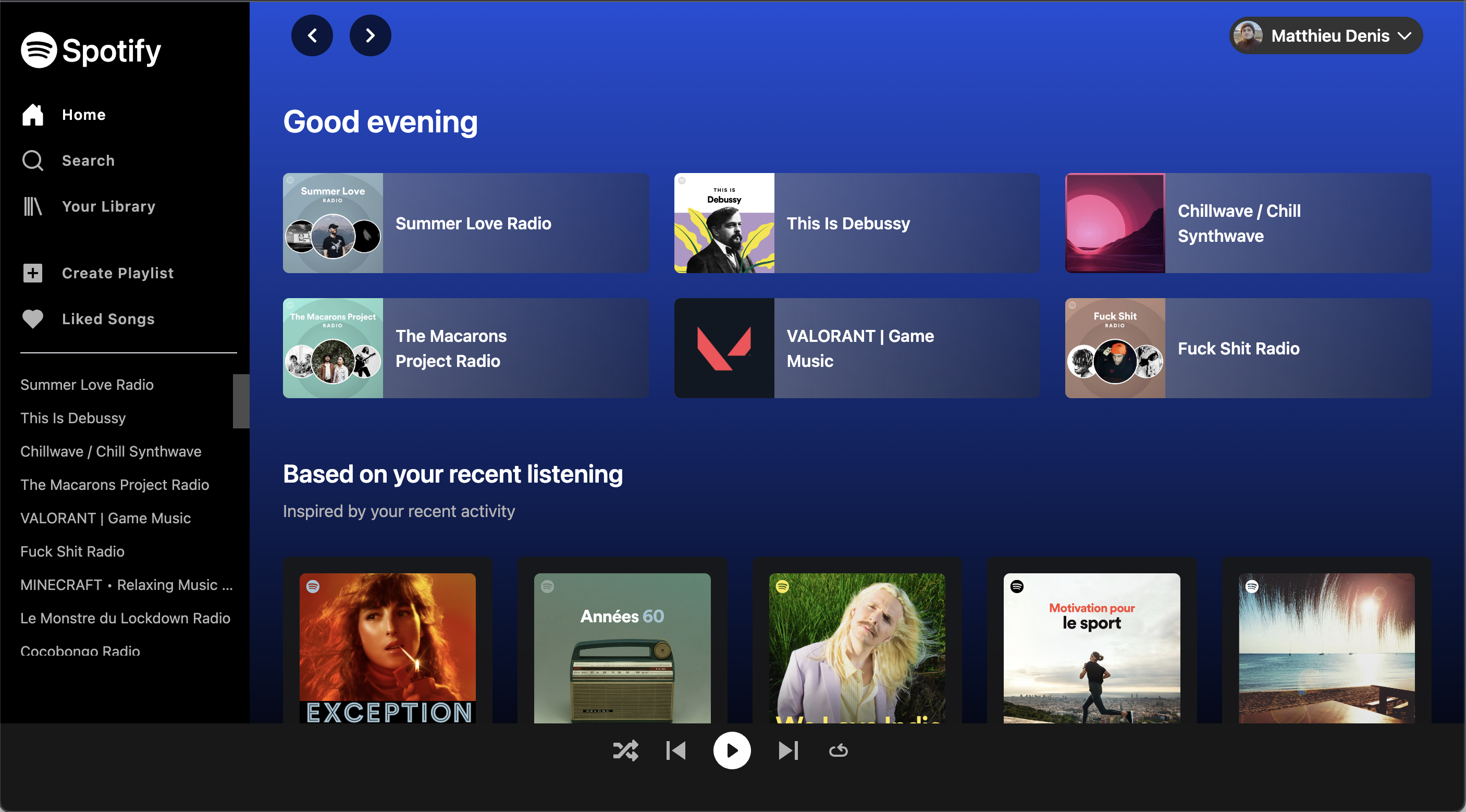This screenshot has width=1466, height=812.
Task: Open Liked Songs
Action: 107,318
